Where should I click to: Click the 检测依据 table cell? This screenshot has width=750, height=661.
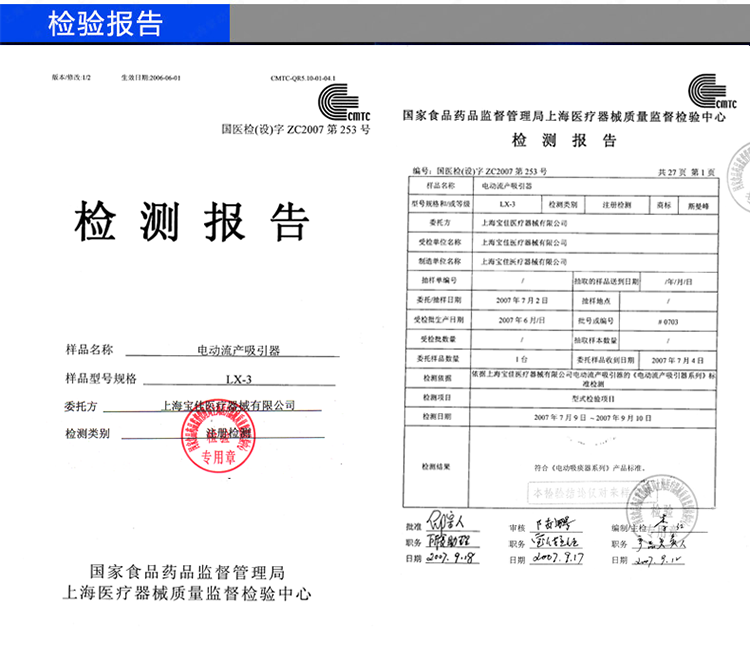click(437, 378)
